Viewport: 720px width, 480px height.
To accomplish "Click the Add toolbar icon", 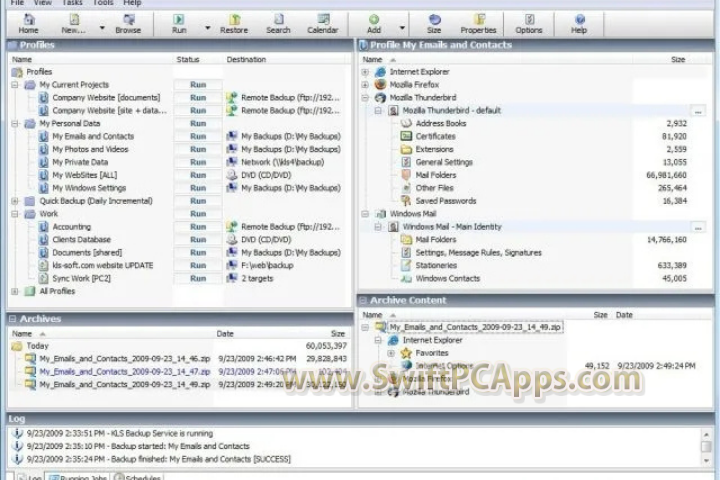I will pyautogui.click(x=374, y=24).
